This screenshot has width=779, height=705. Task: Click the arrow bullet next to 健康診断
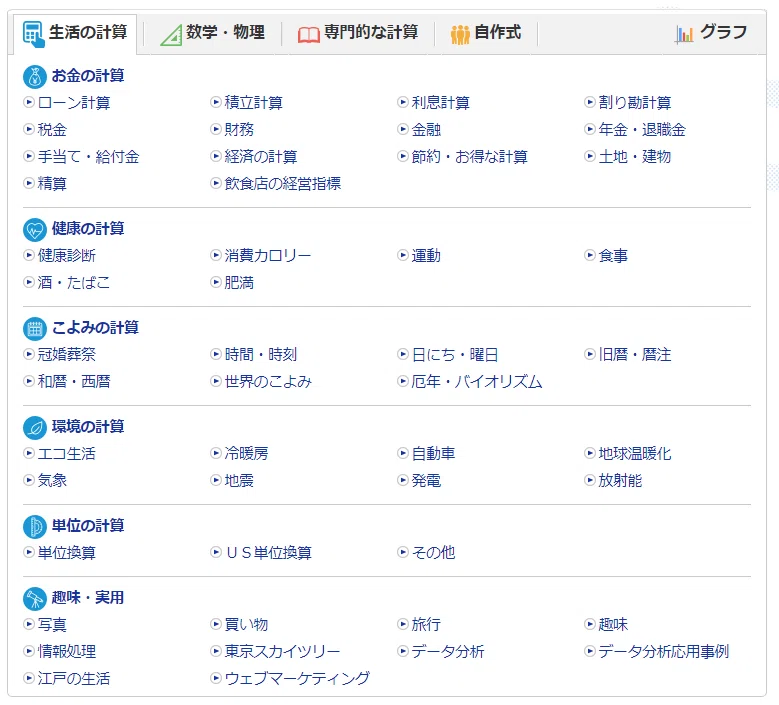(29, 255)
